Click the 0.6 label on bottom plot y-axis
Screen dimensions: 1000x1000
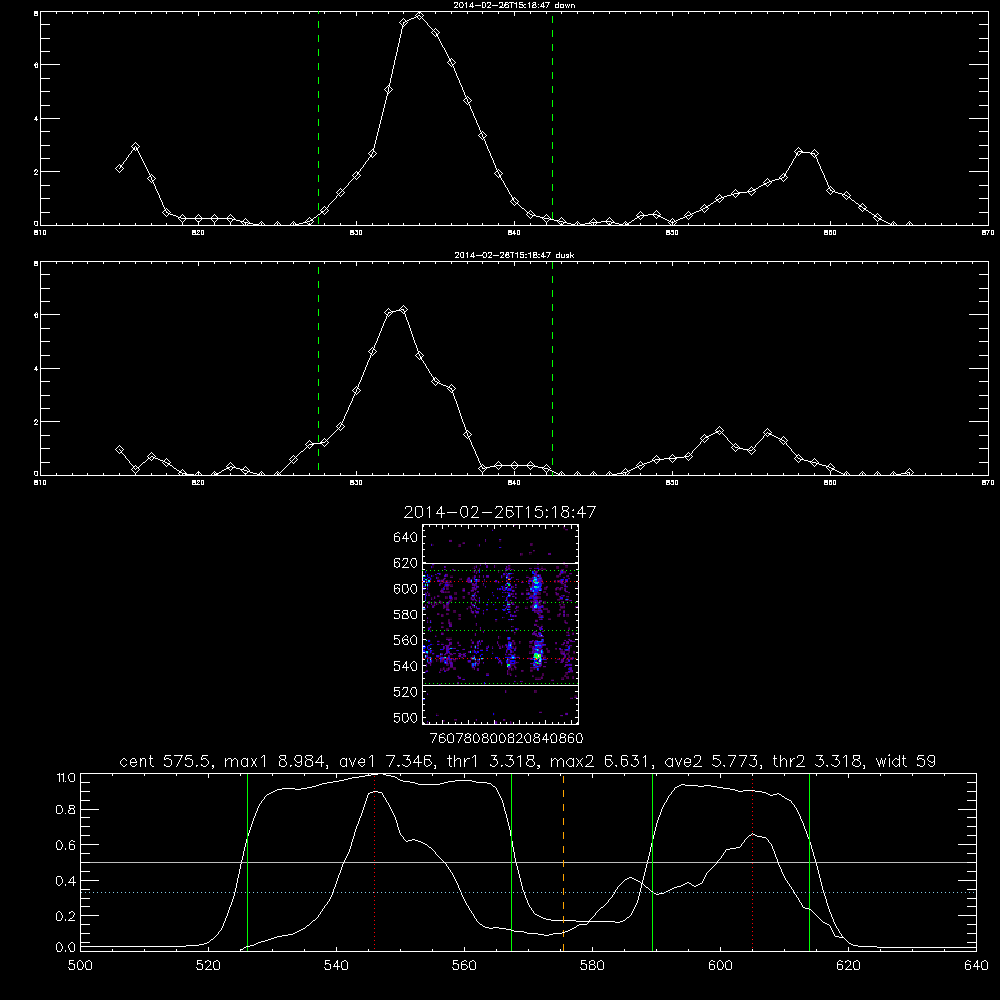[66, 845]
